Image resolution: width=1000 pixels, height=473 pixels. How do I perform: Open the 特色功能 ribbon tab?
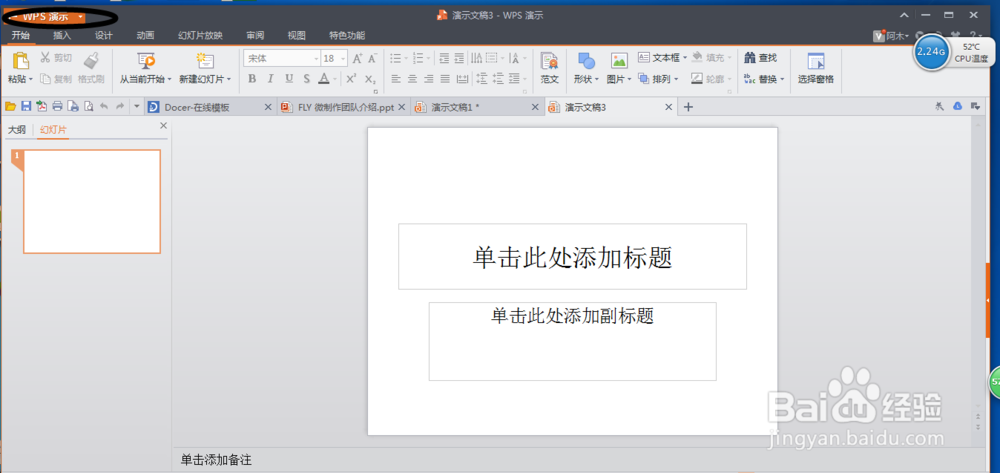[x=347, y=36]
